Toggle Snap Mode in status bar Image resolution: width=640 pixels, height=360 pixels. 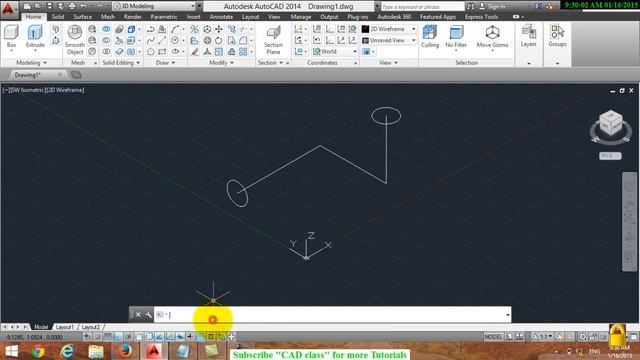coord(98,337)
